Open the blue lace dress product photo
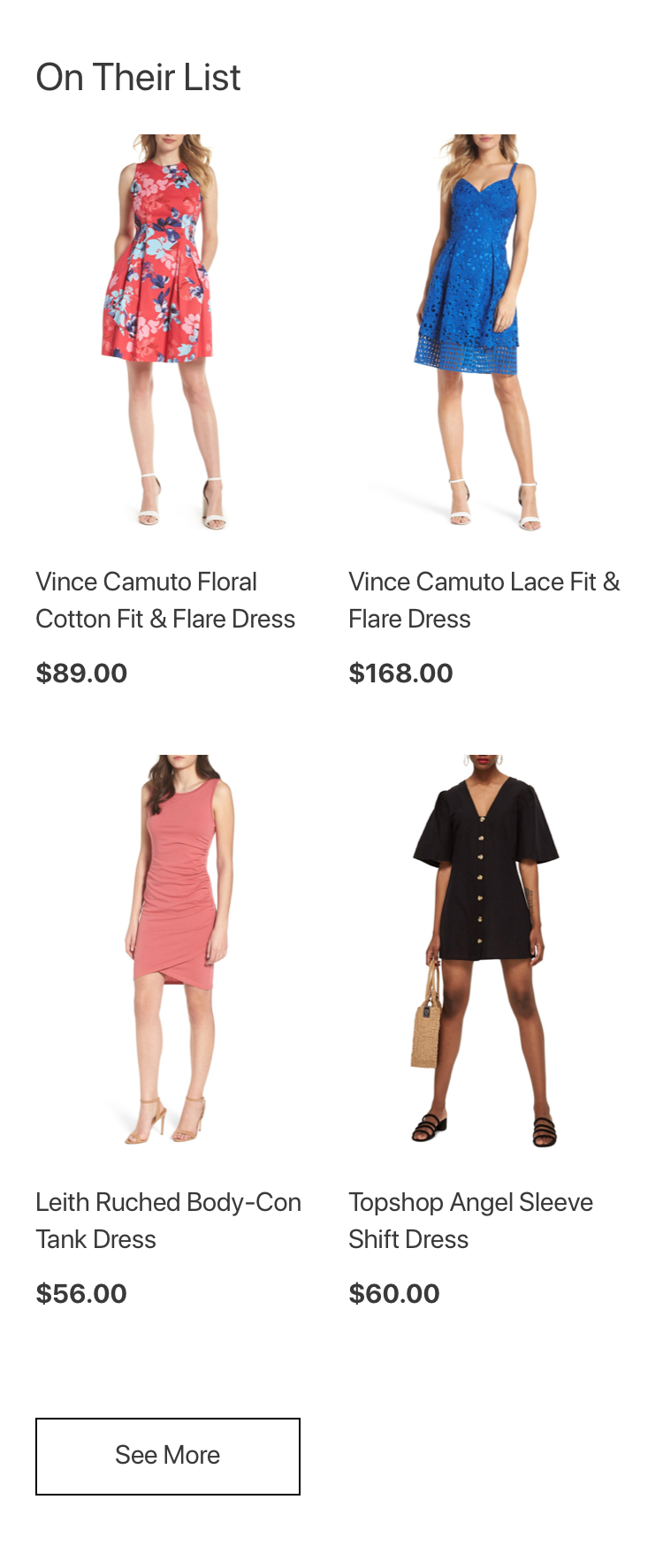 click(x=481, y=332)
